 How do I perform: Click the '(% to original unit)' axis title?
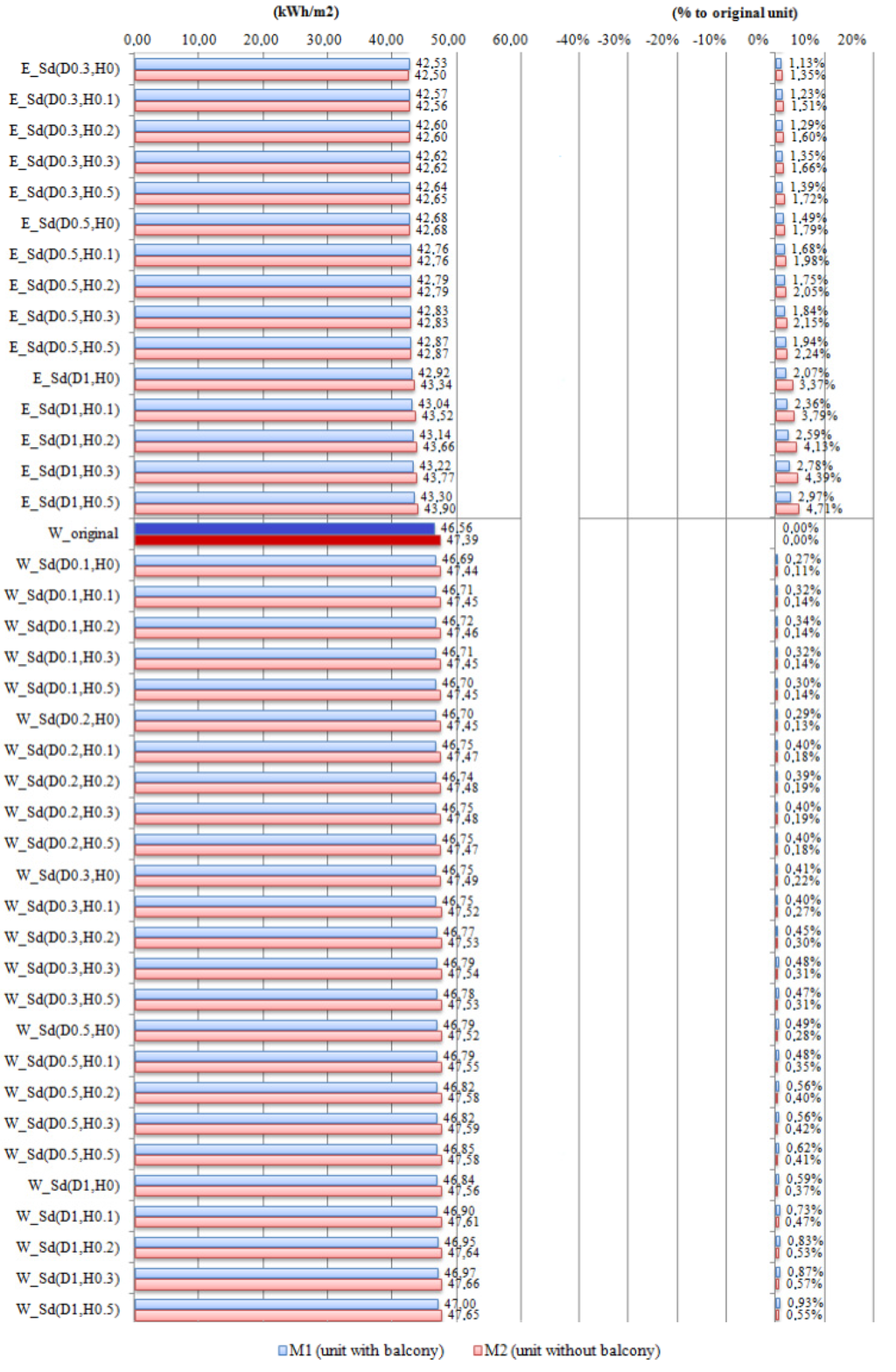(735, 12)
